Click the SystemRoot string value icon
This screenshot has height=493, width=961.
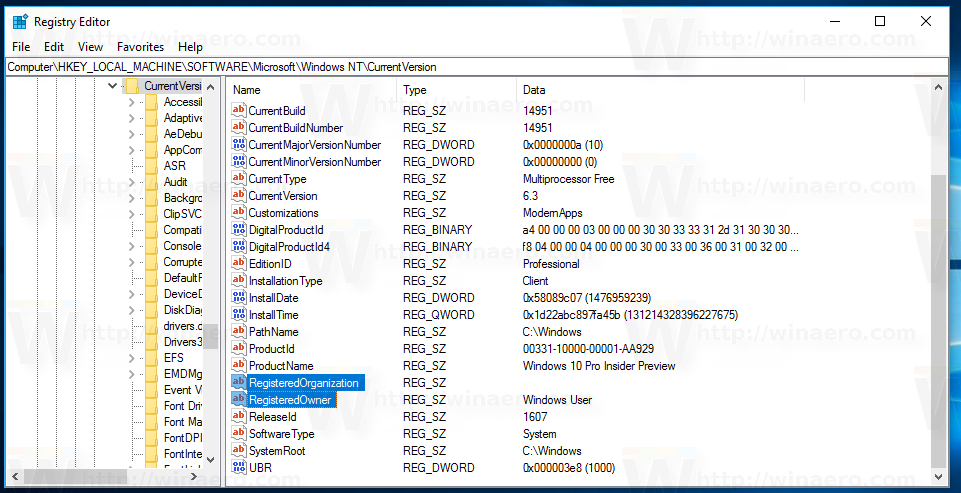point(238,451)
